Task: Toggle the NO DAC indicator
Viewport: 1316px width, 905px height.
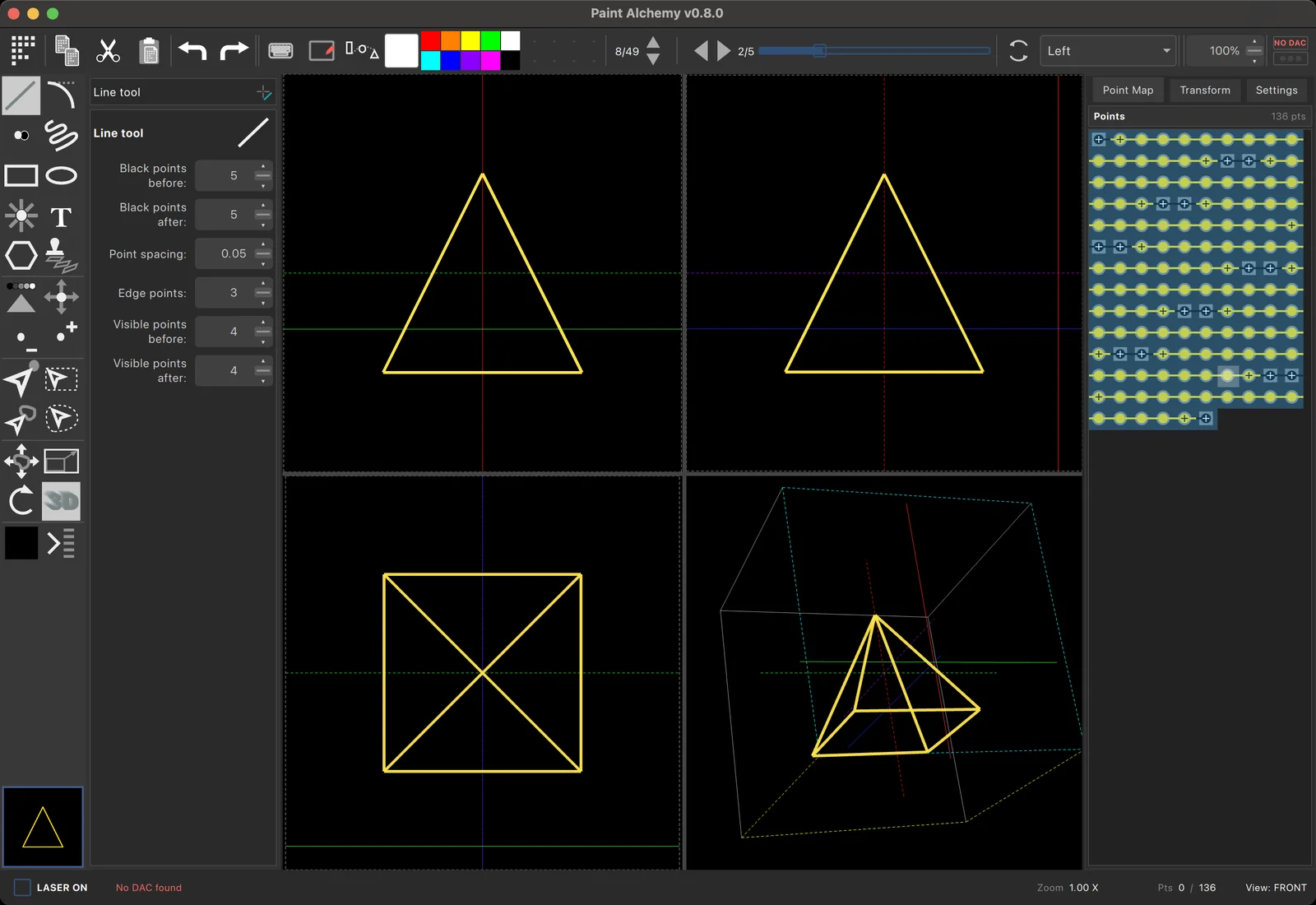Action: 1290,43
